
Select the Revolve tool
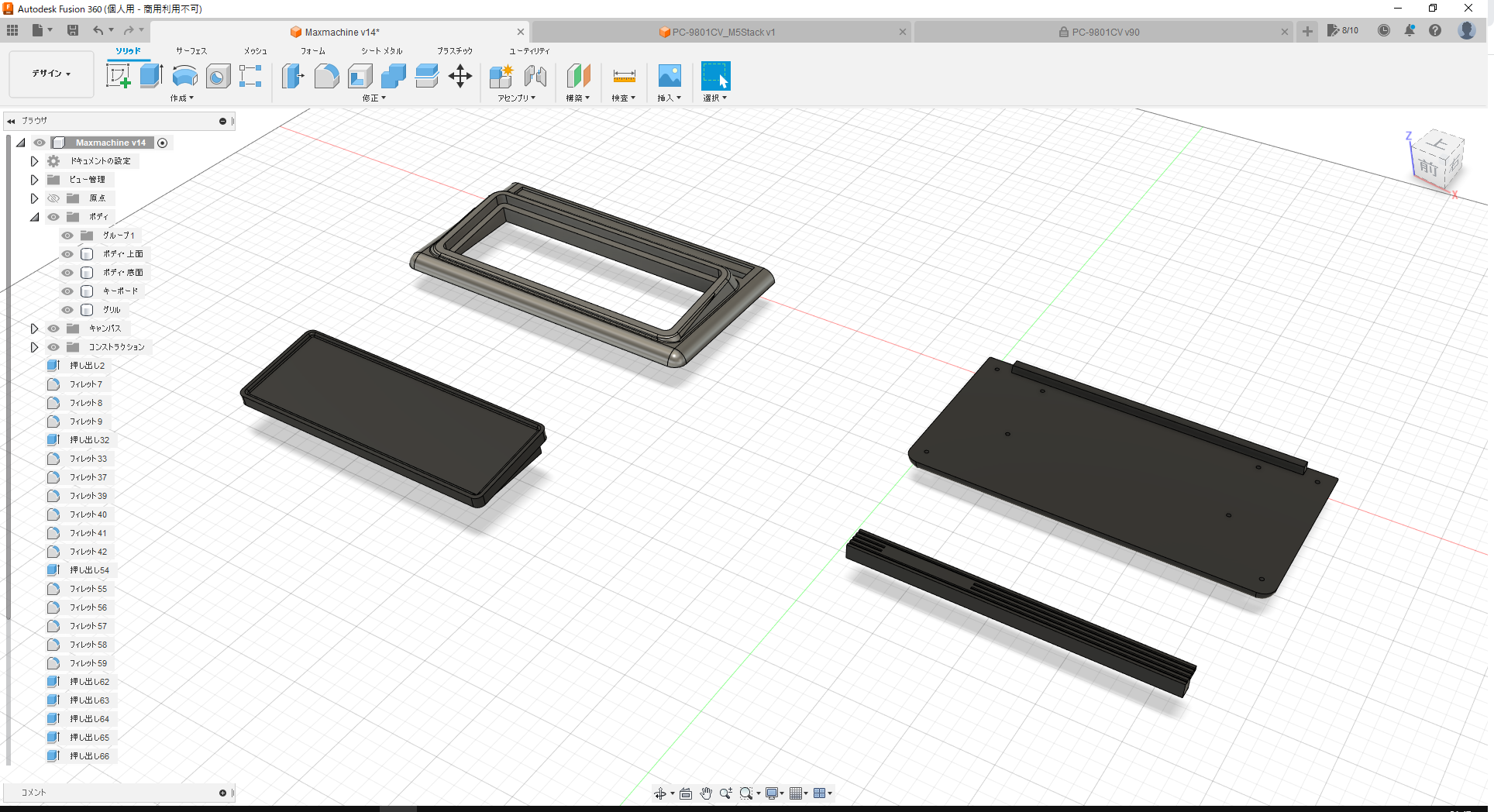tap(184, 76)
